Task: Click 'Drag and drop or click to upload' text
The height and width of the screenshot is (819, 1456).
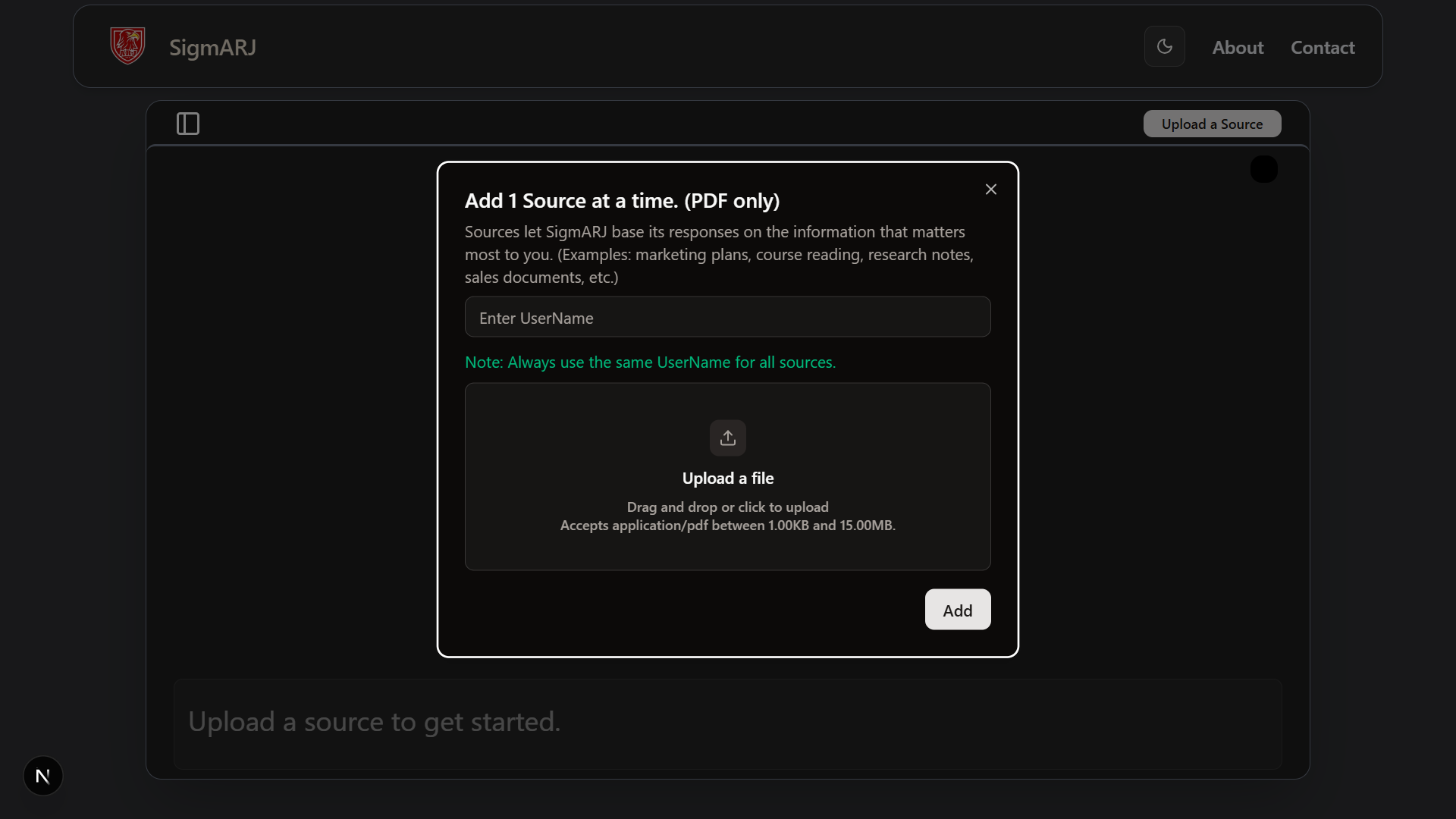Action: coord(727,507)
